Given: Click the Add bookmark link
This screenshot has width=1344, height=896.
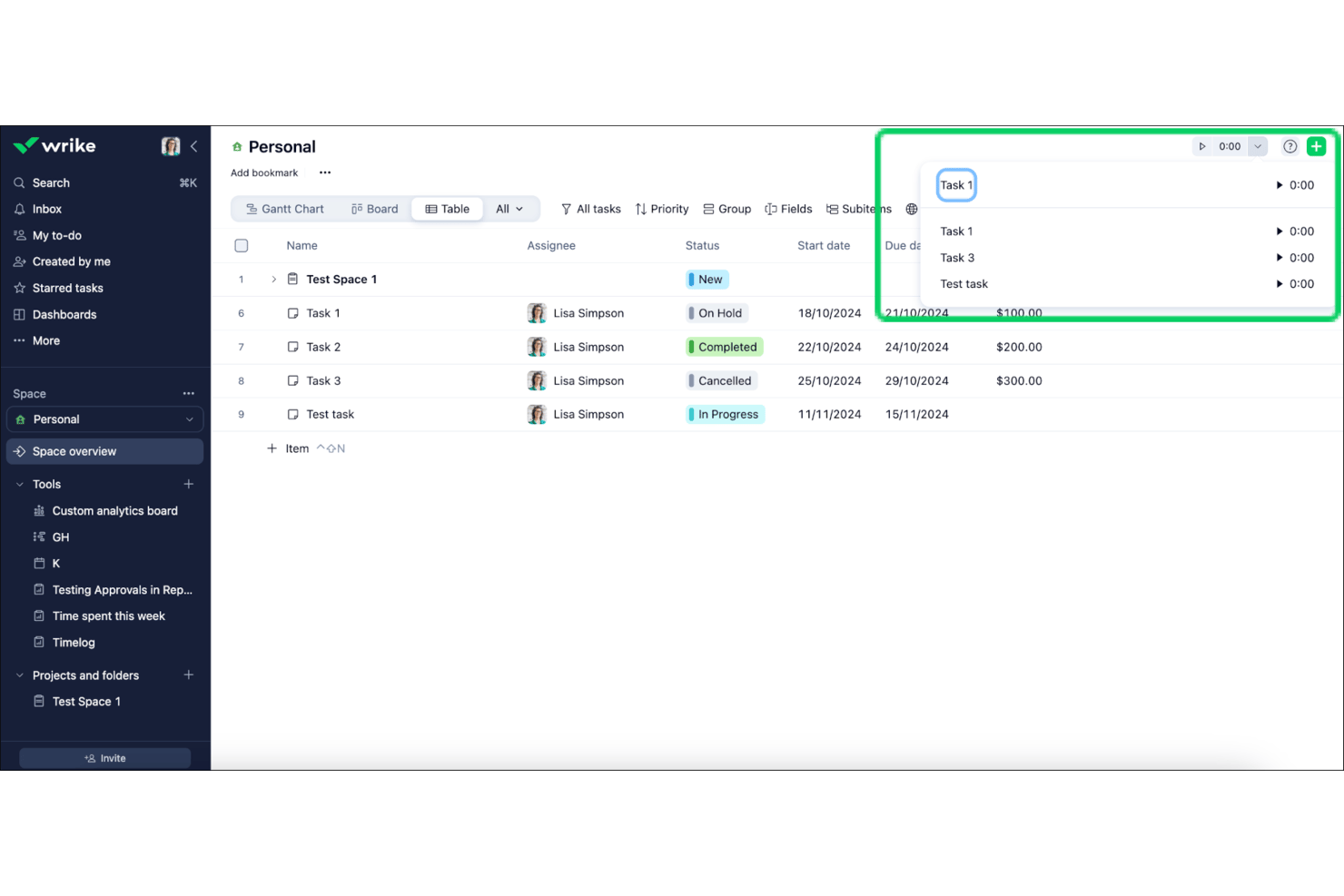Looking at the screenshot, I should (264, 172).
